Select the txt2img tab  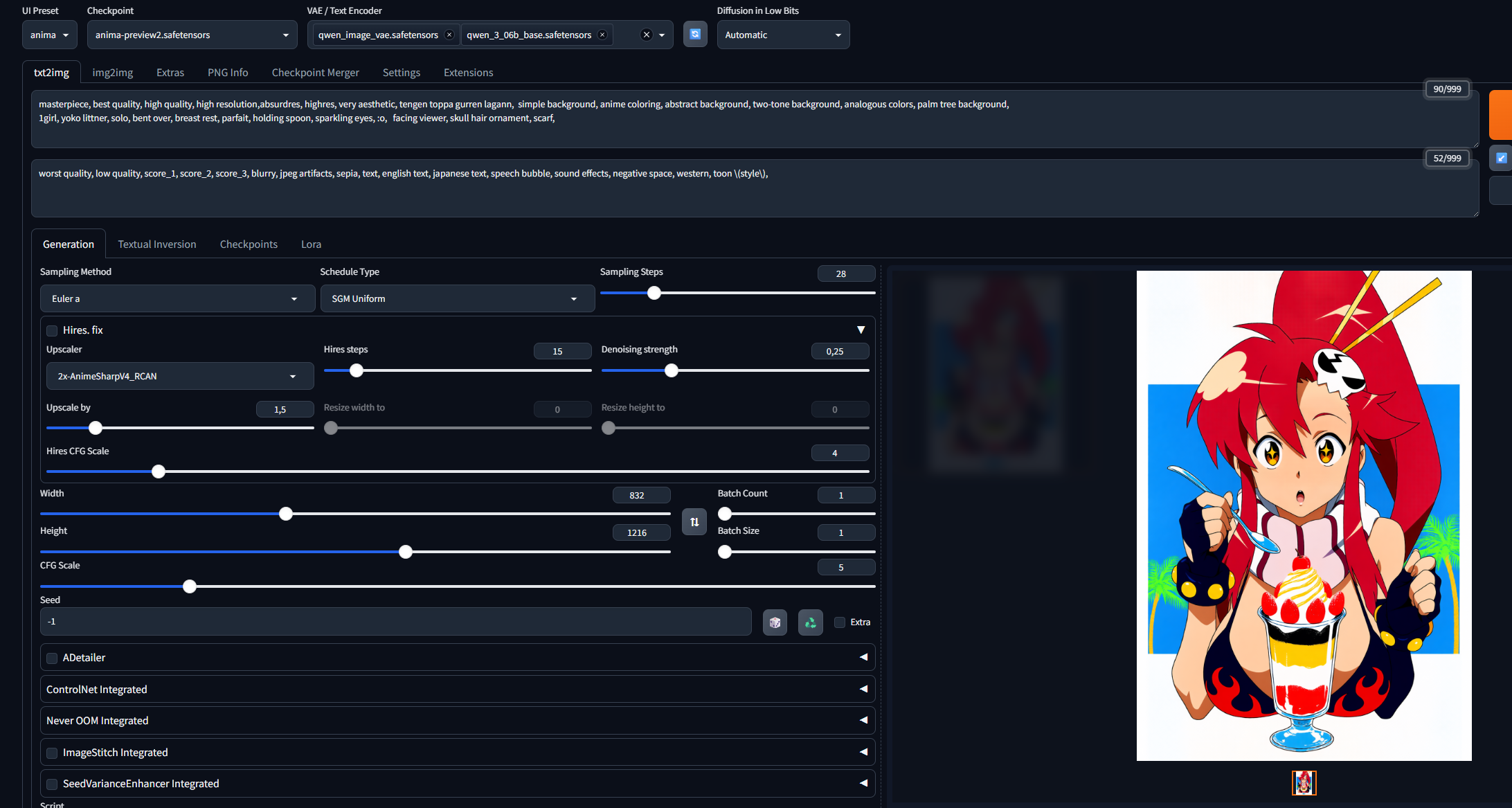click(x=52, y=73)
